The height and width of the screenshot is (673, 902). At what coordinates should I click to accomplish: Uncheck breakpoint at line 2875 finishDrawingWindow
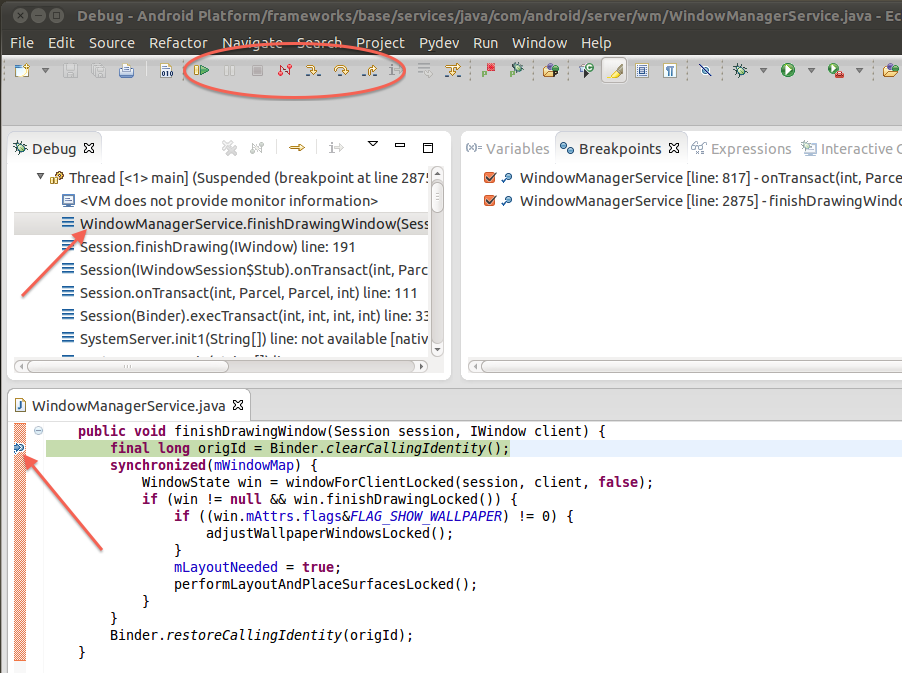coord(490,201)
